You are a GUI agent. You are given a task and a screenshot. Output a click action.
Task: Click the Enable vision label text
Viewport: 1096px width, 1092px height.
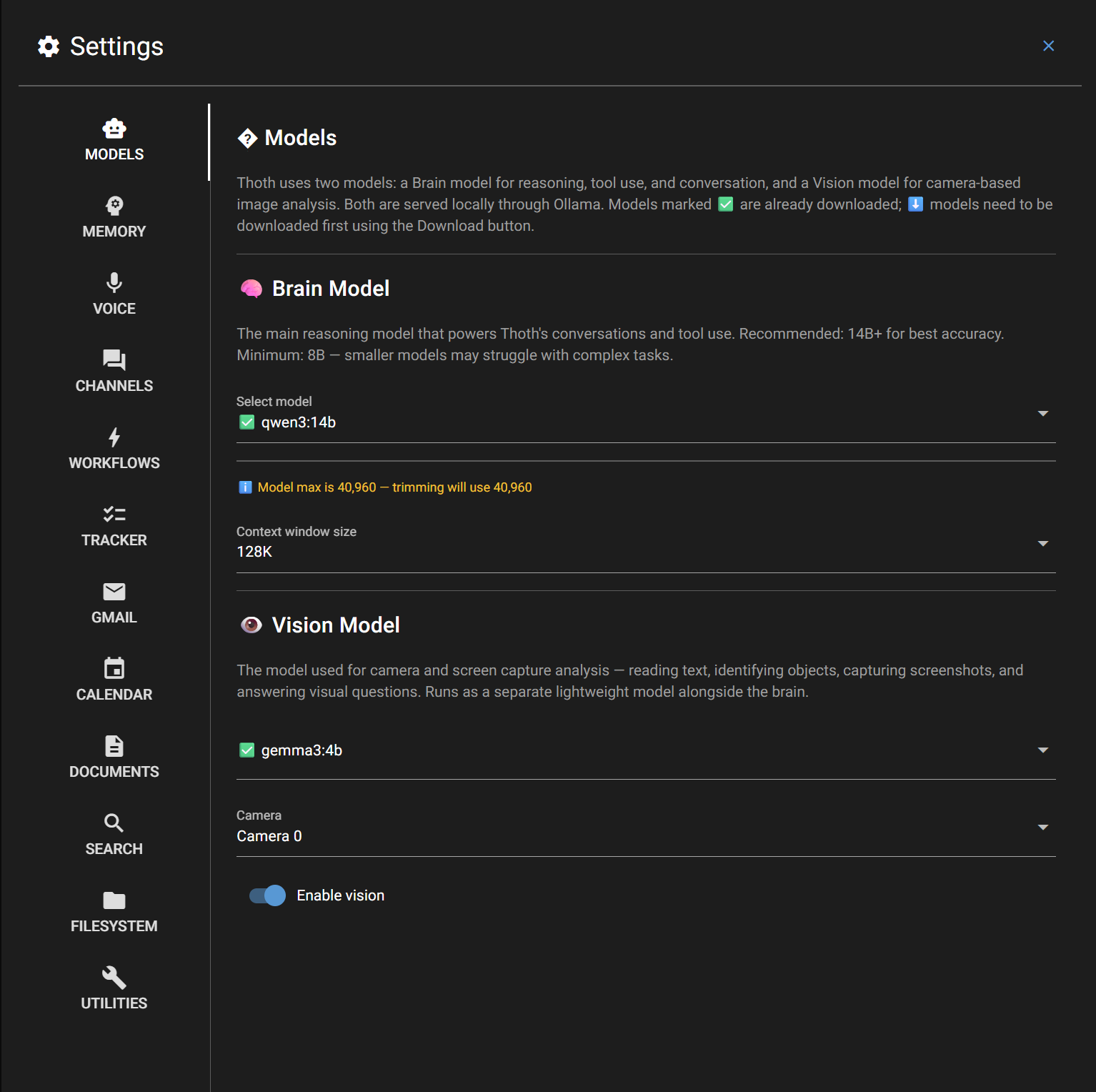(340, 895)
